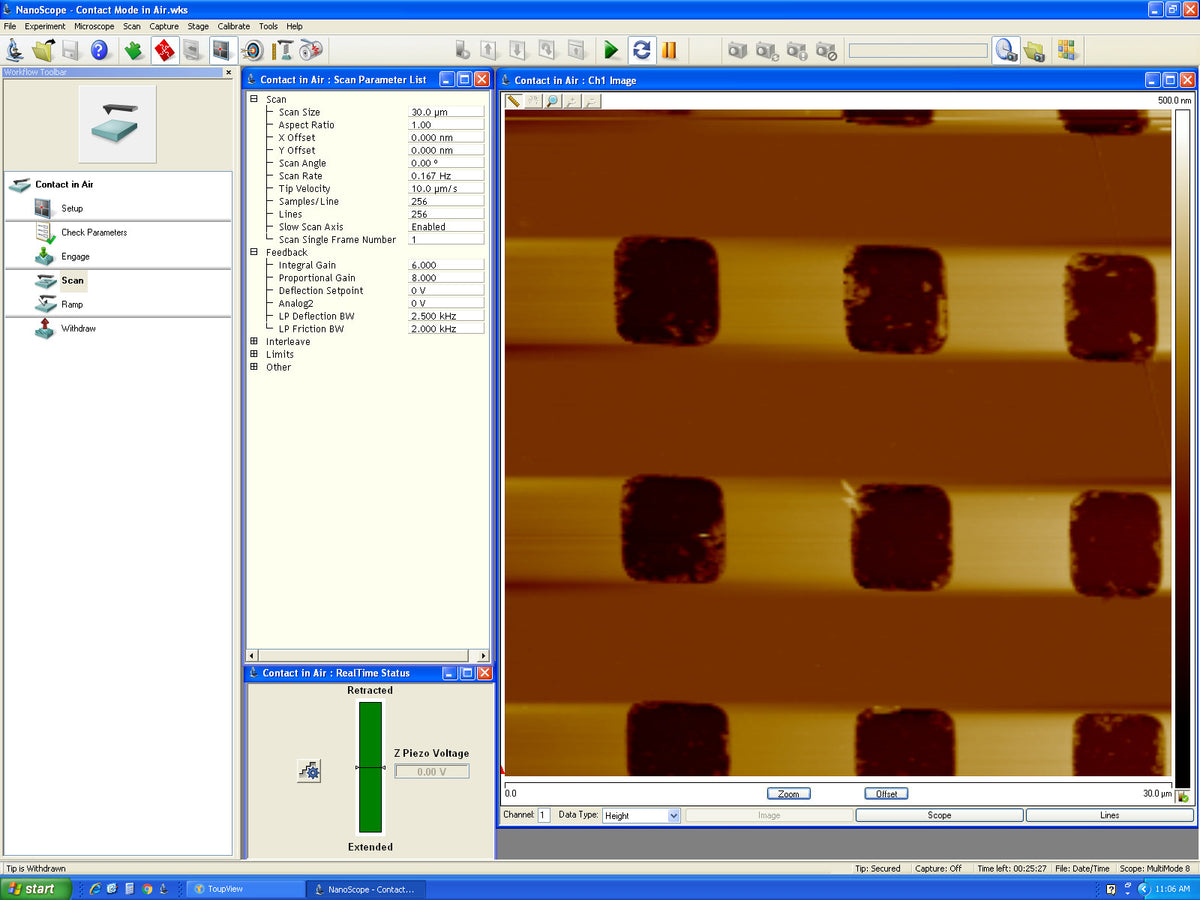Click the Offset button below the image
Image resolution: width=1200 pixels, height=900 pixels.
click(886, 793)
